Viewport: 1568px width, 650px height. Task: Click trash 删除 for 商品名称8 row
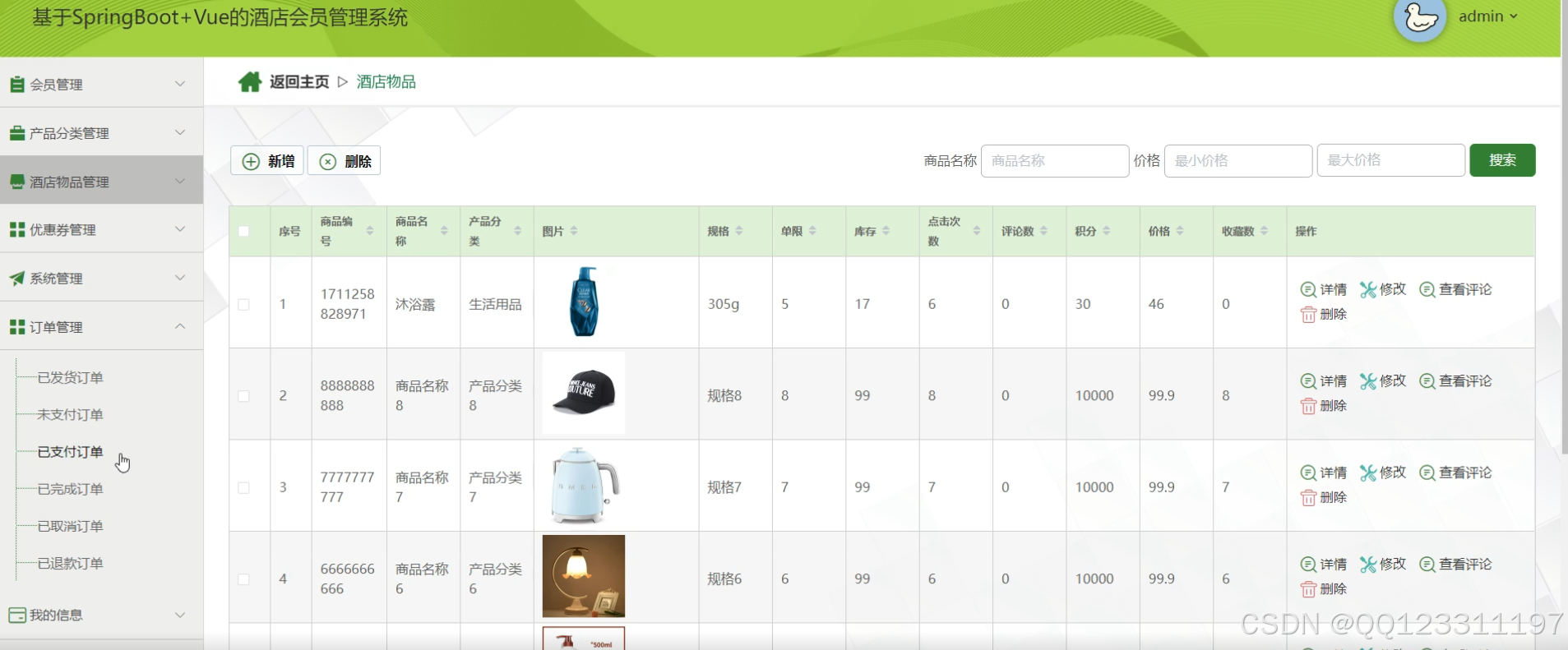point(1324,406)
